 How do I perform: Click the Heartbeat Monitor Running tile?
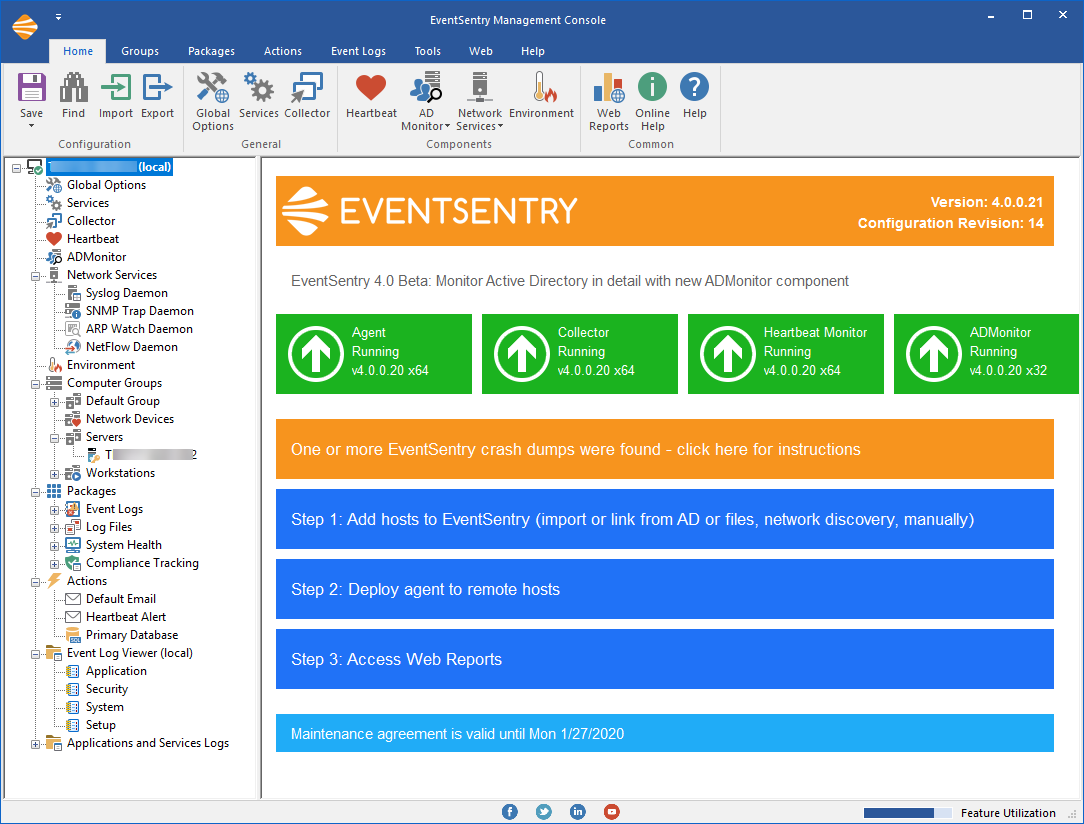(x=786, y=354)
